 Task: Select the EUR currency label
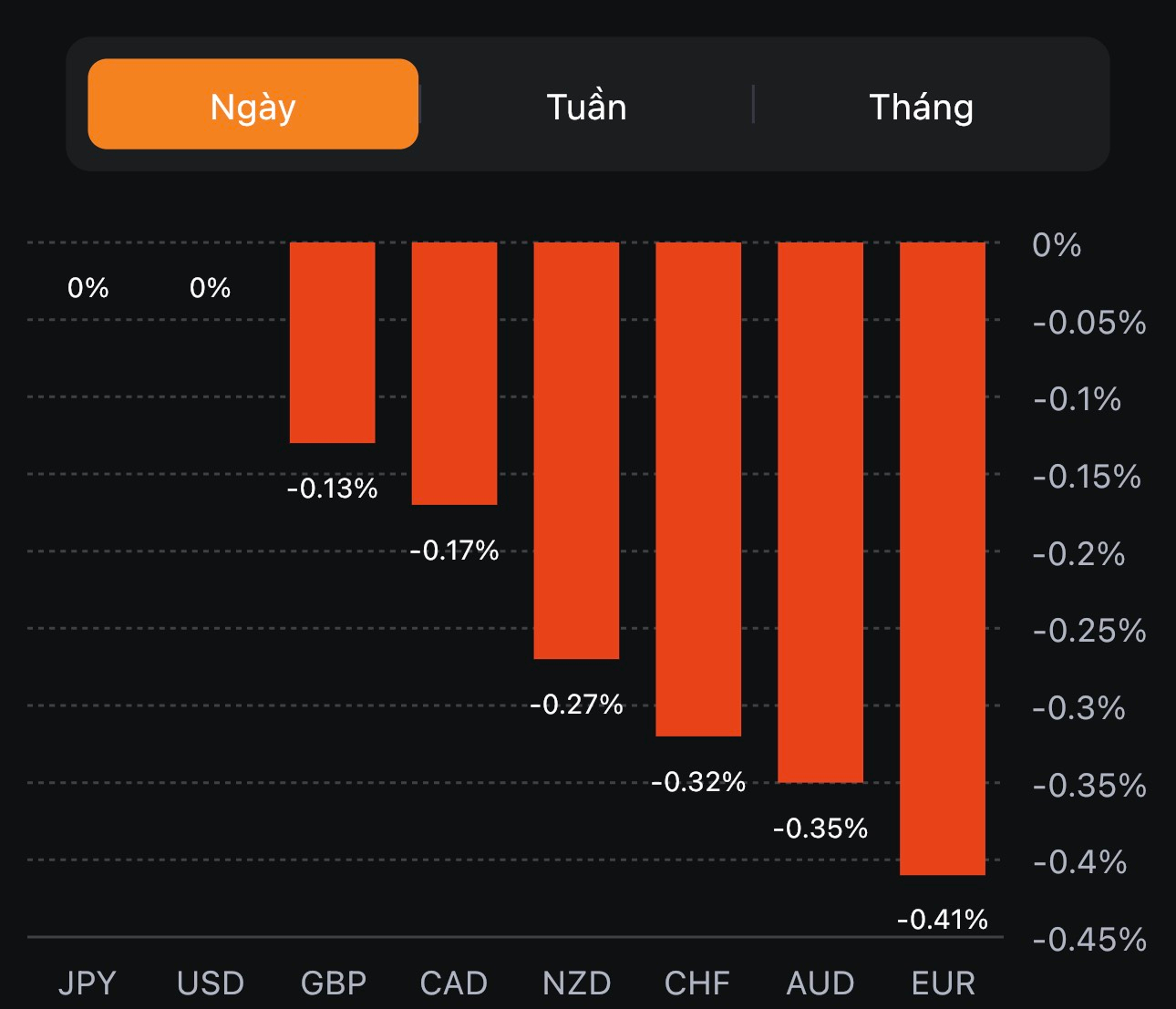[944, 983]
